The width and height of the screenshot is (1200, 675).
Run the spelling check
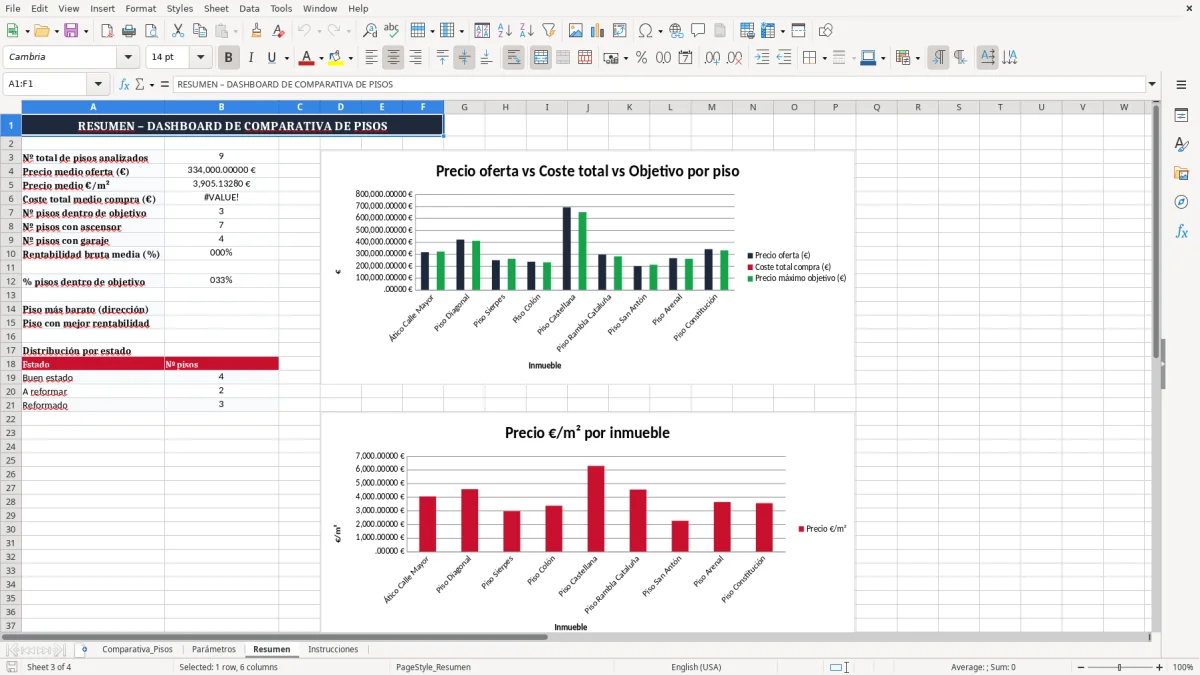392,31
